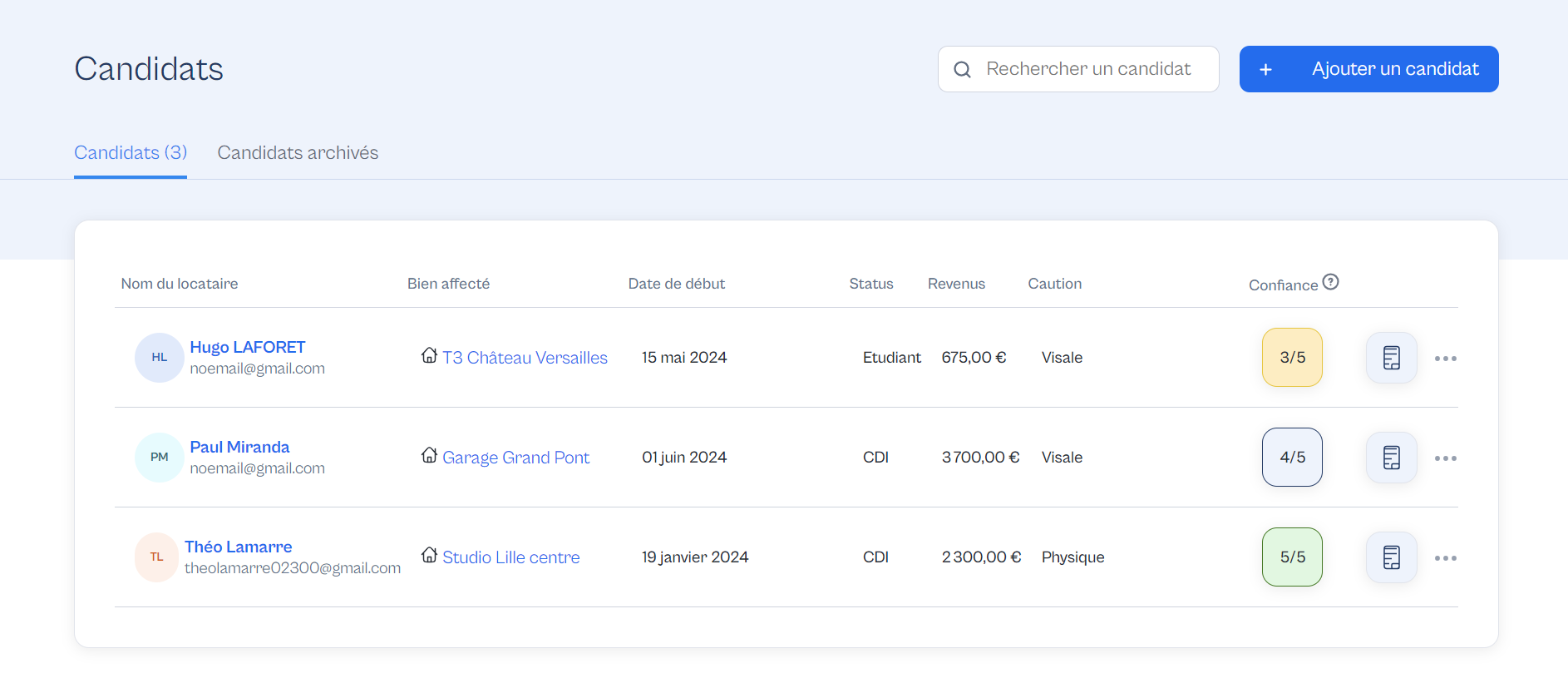Open more options for Hugo LAFORET row

(x=1445, y=359)
